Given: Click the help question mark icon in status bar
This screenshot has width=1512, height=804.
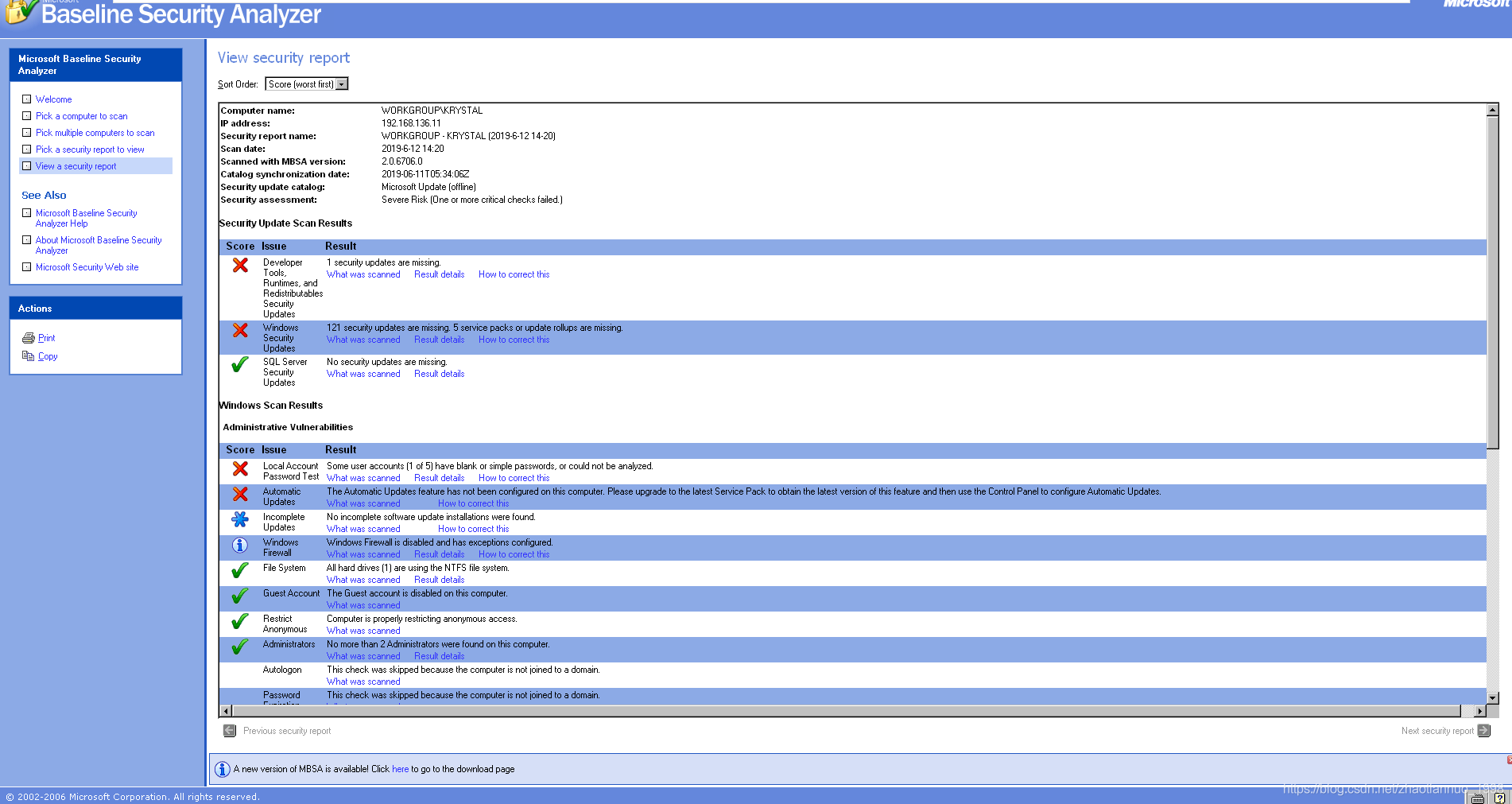Looking at the screenshot, I should coord(1499,798).
